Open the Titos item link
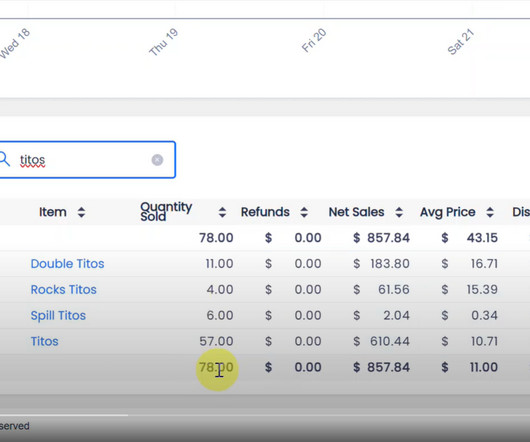Image resolution: width=530 pixels, height=442 pixels. click(x=44, y=341)
